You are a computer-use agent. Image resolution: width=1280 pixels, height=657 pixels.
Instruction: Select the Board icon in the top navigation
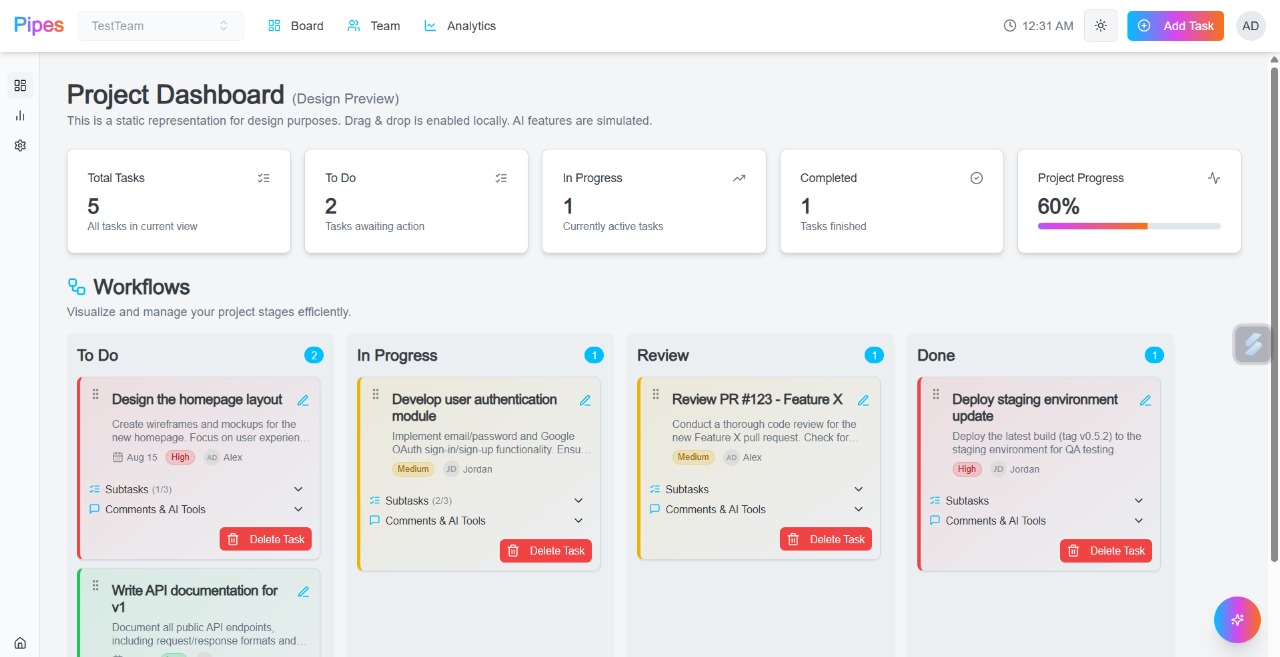(x=274, y=25)
